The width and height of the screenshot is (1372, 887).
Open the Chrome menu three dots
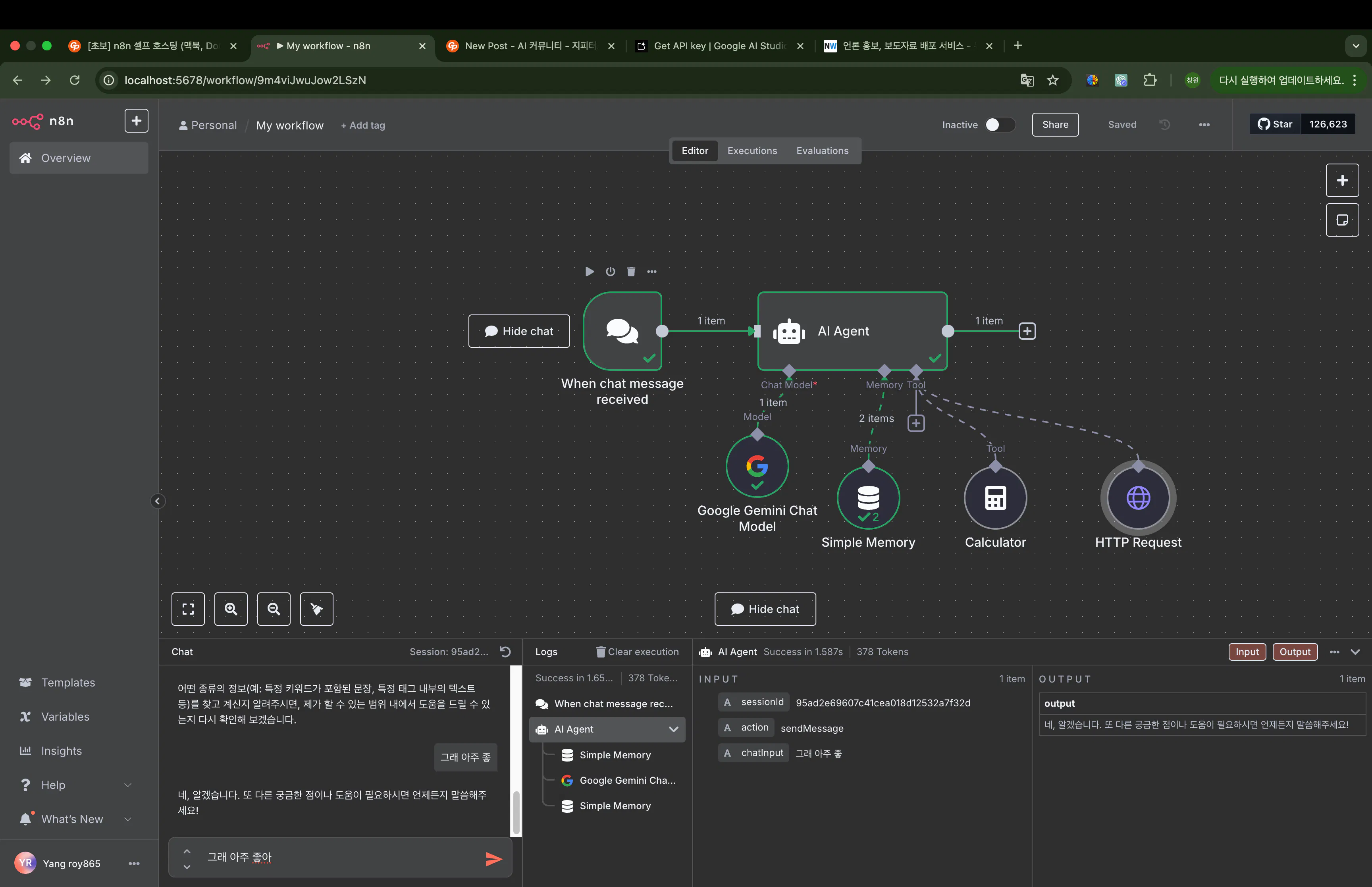click(x=1355, y=80)
